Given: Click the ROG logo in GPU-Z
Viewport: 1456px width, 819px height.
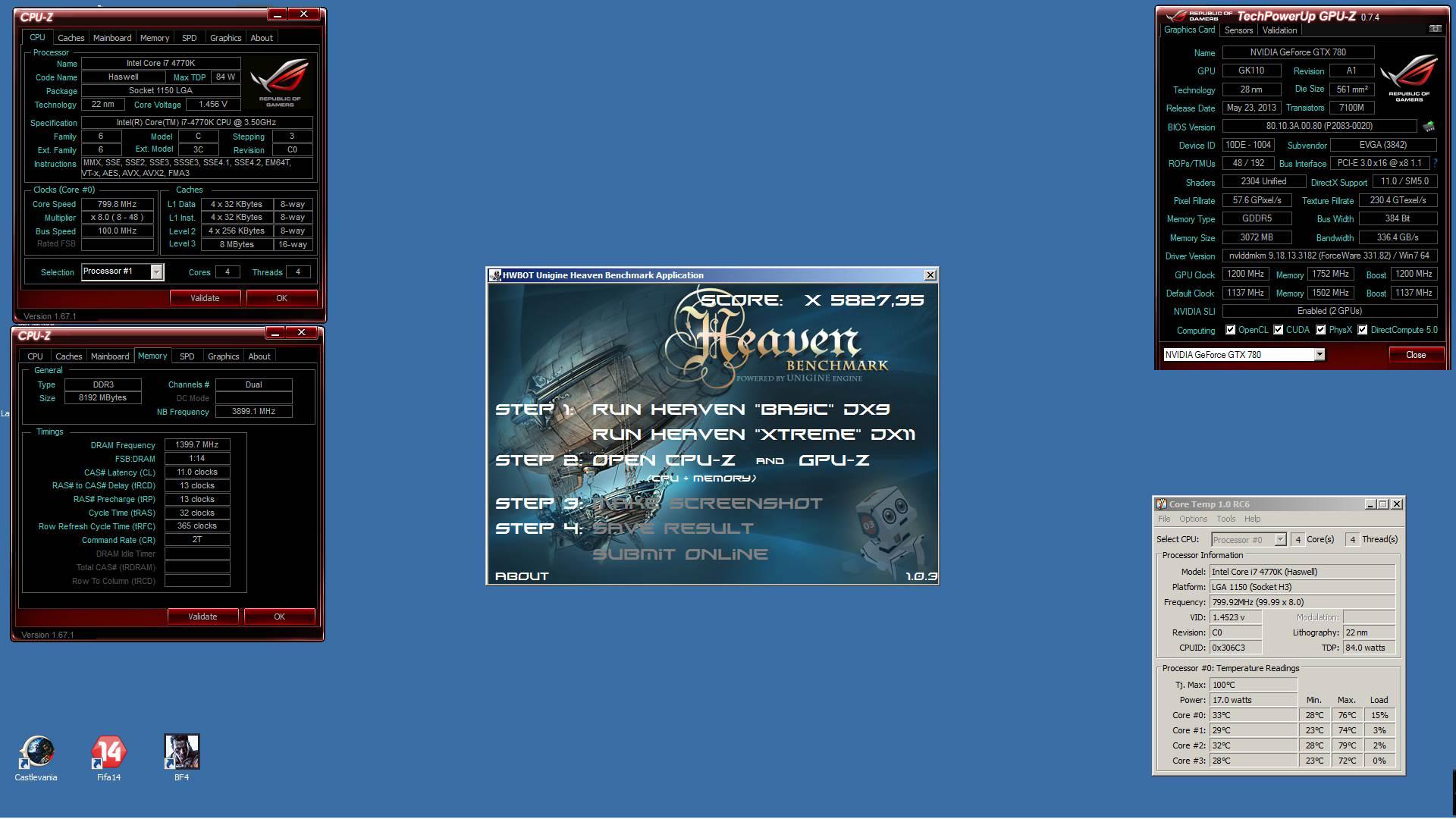Looking at the screenshot, I should click(x=1408, y=77).
